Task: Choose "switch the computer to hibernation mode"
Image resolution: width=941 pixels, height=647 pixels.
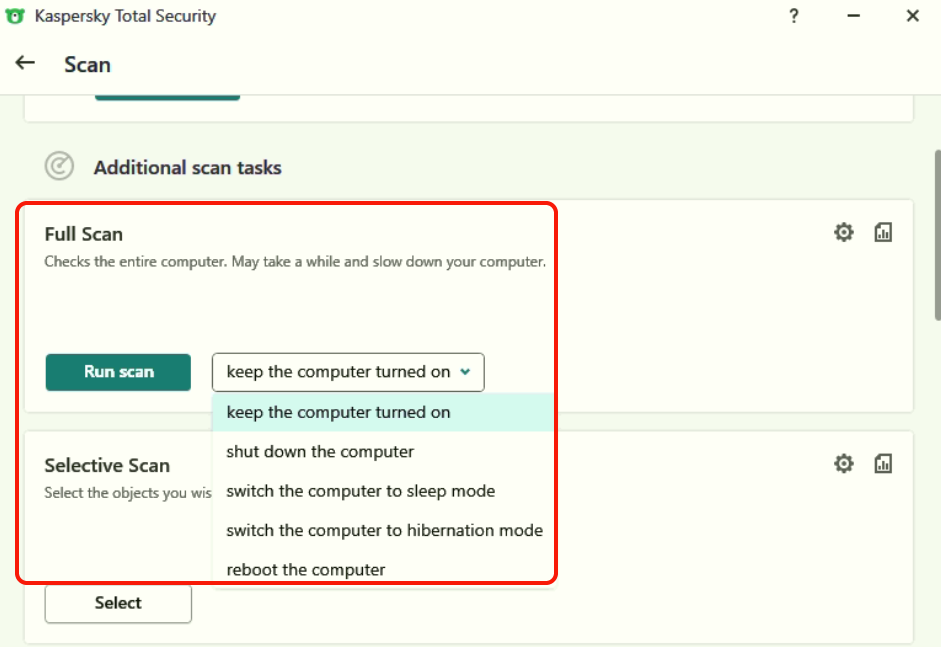Action: [x=384, y=530]
